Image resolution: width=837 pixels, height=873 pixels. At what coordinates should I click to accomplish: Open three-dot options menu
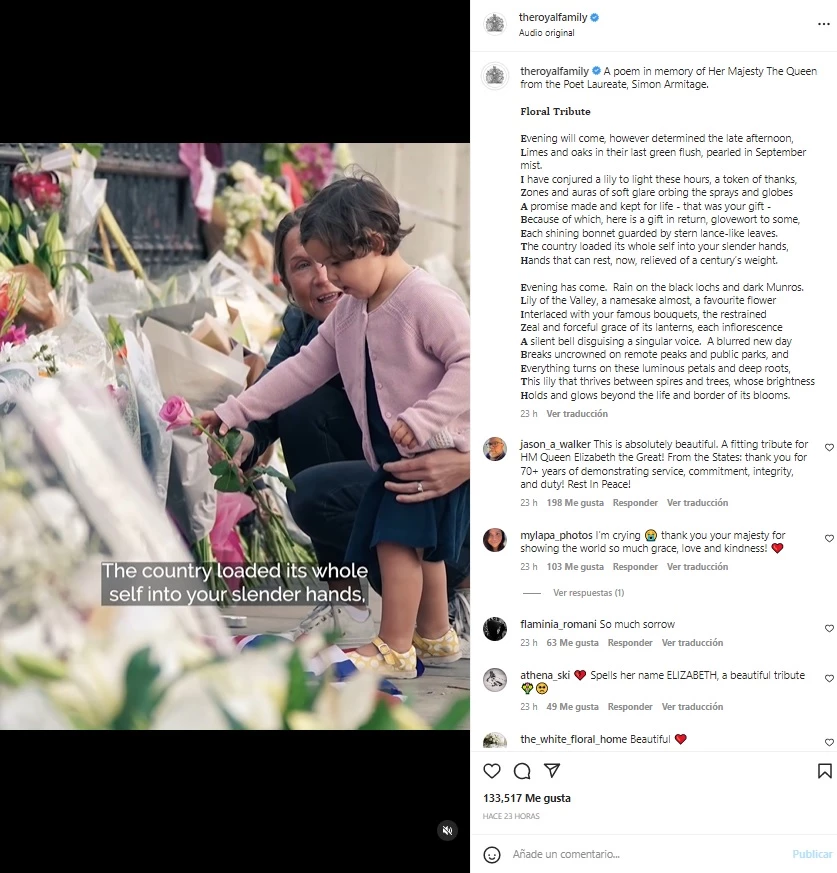click(824, 24)
